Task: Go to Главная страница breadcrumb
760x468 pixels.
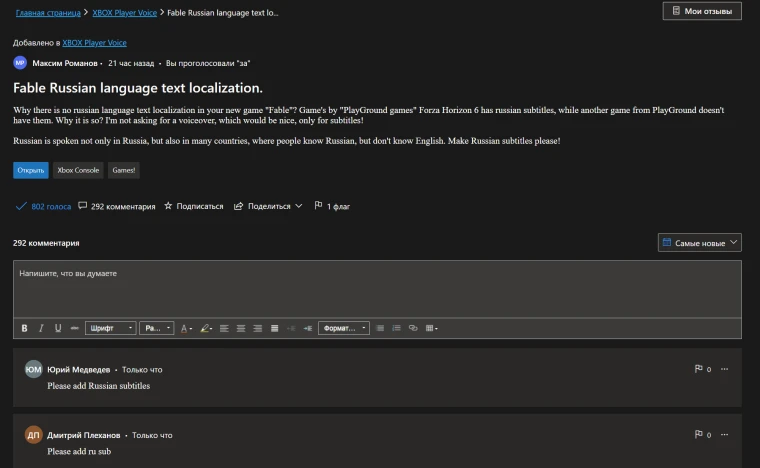Action: [x=48, y=13]
